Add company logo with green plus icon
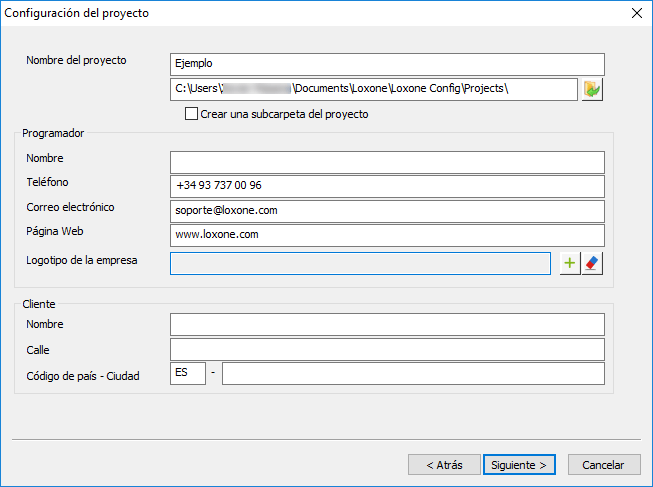This screenshot has width=653, height=487. [570, 263]
